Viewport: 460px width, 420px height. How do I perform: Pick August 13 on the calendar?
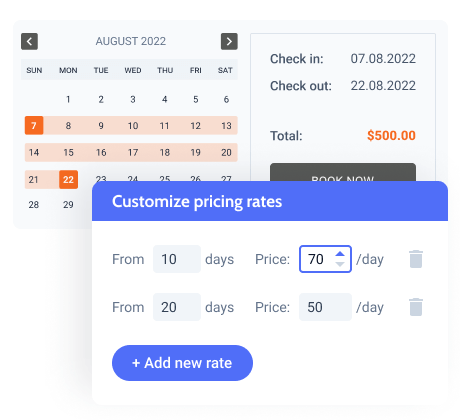pos(226,126)
